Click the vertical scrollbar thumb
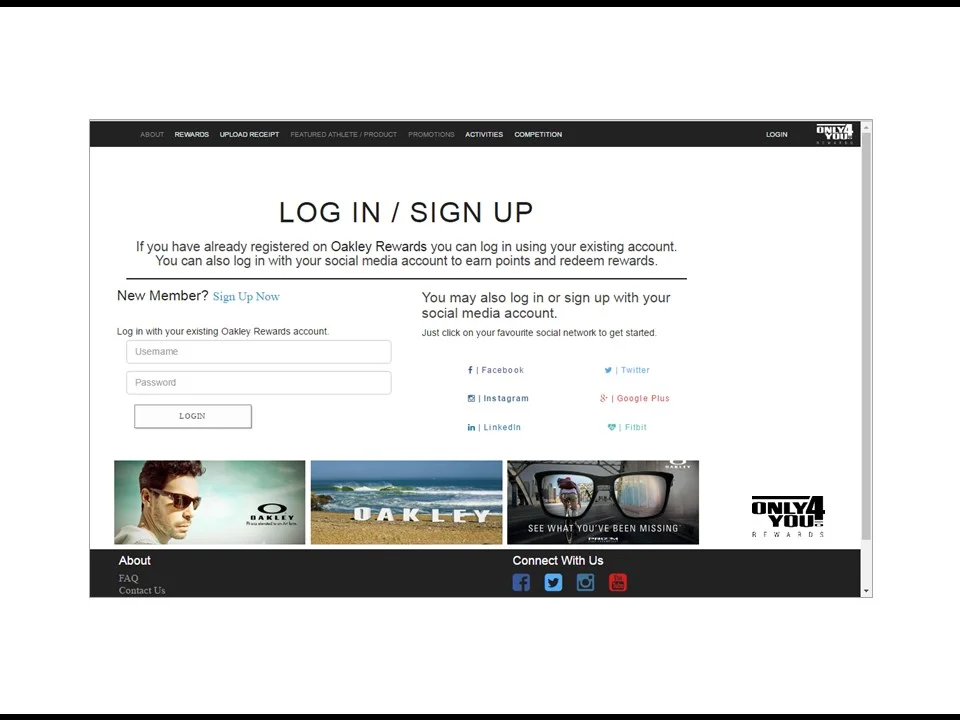 866,336
